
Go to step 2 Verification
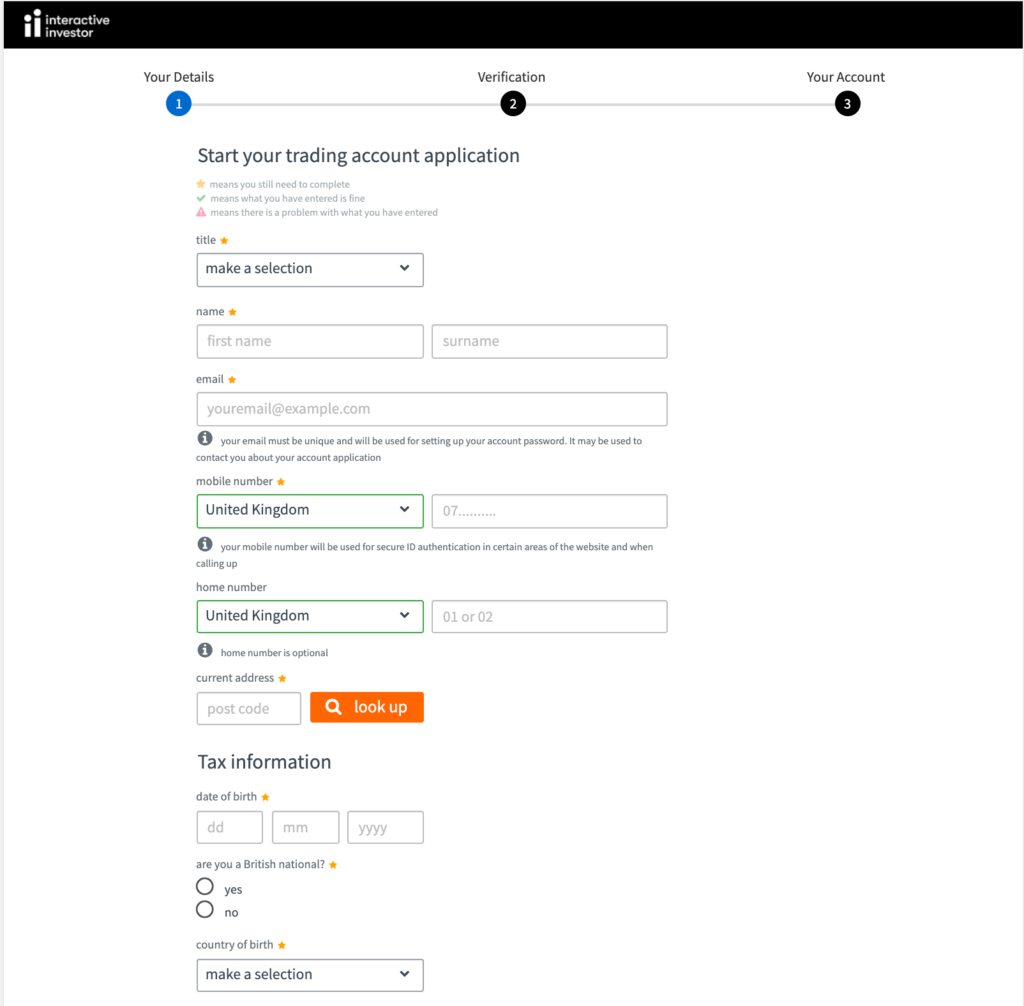click(513, 104)
